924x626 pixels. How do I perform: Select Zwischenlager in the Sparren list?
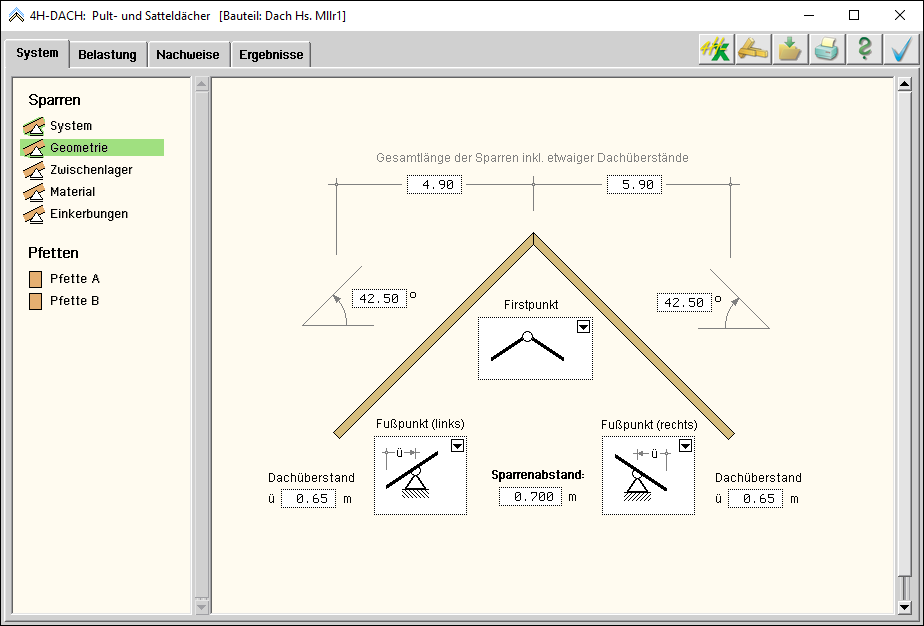[x=91, y=170]
